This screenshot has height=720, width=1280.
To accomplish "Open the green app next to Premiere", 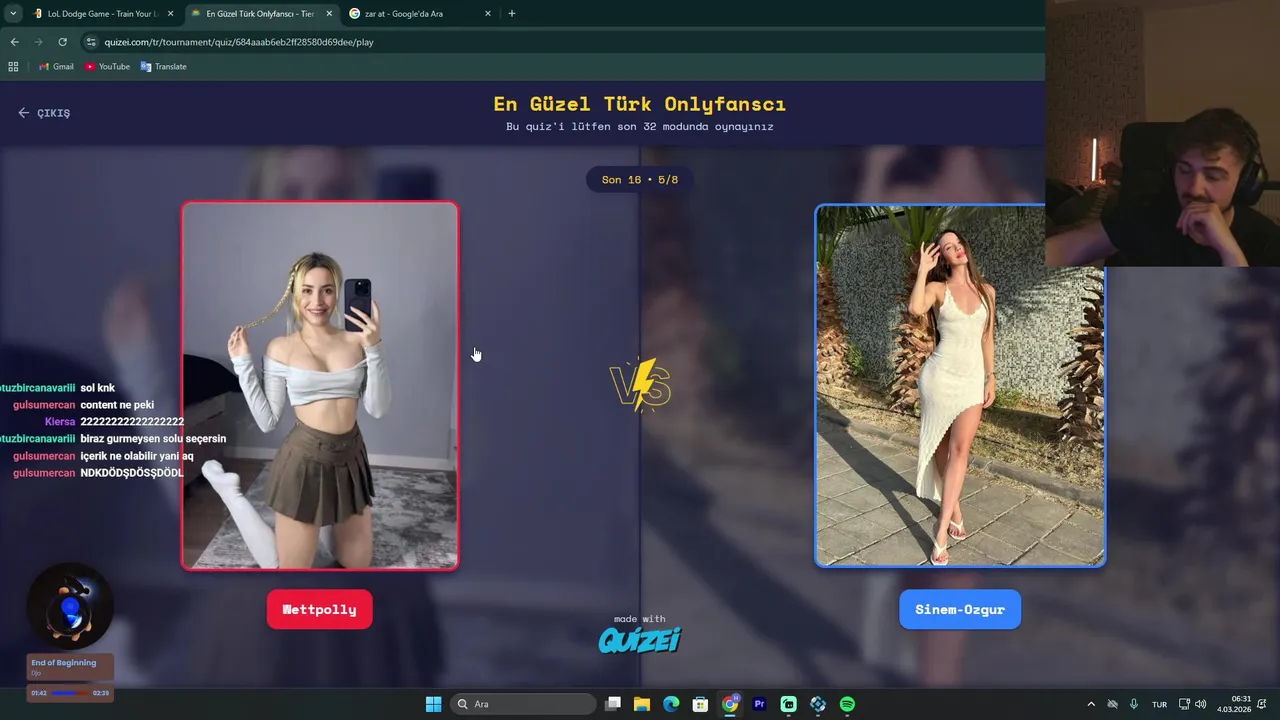I will (x=788, y=704).
